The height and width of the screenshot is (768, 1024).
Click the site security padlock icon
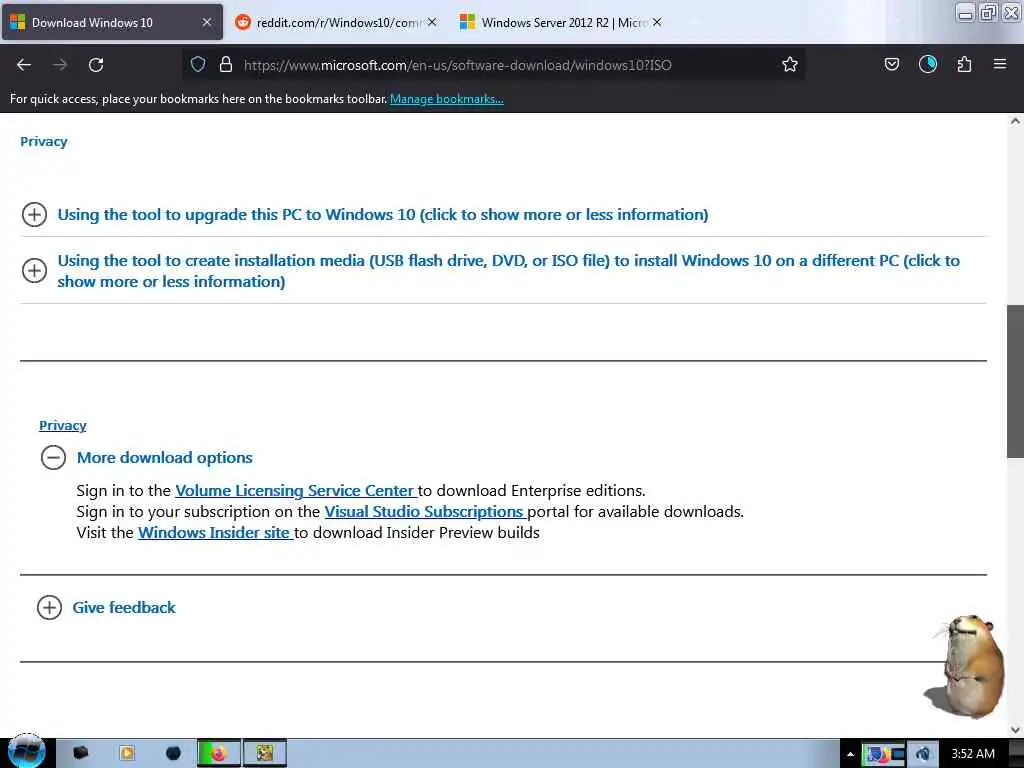click(x=226, y=64)
